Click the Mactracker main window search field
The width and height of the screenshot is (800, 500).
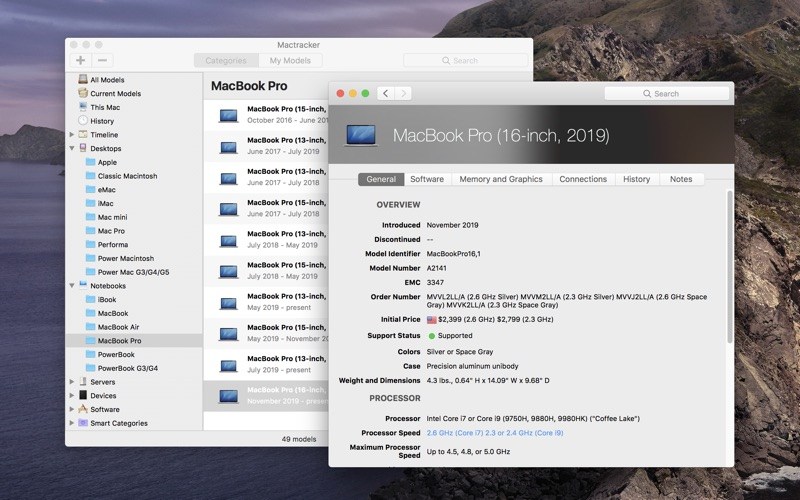(x=465, y=60)
